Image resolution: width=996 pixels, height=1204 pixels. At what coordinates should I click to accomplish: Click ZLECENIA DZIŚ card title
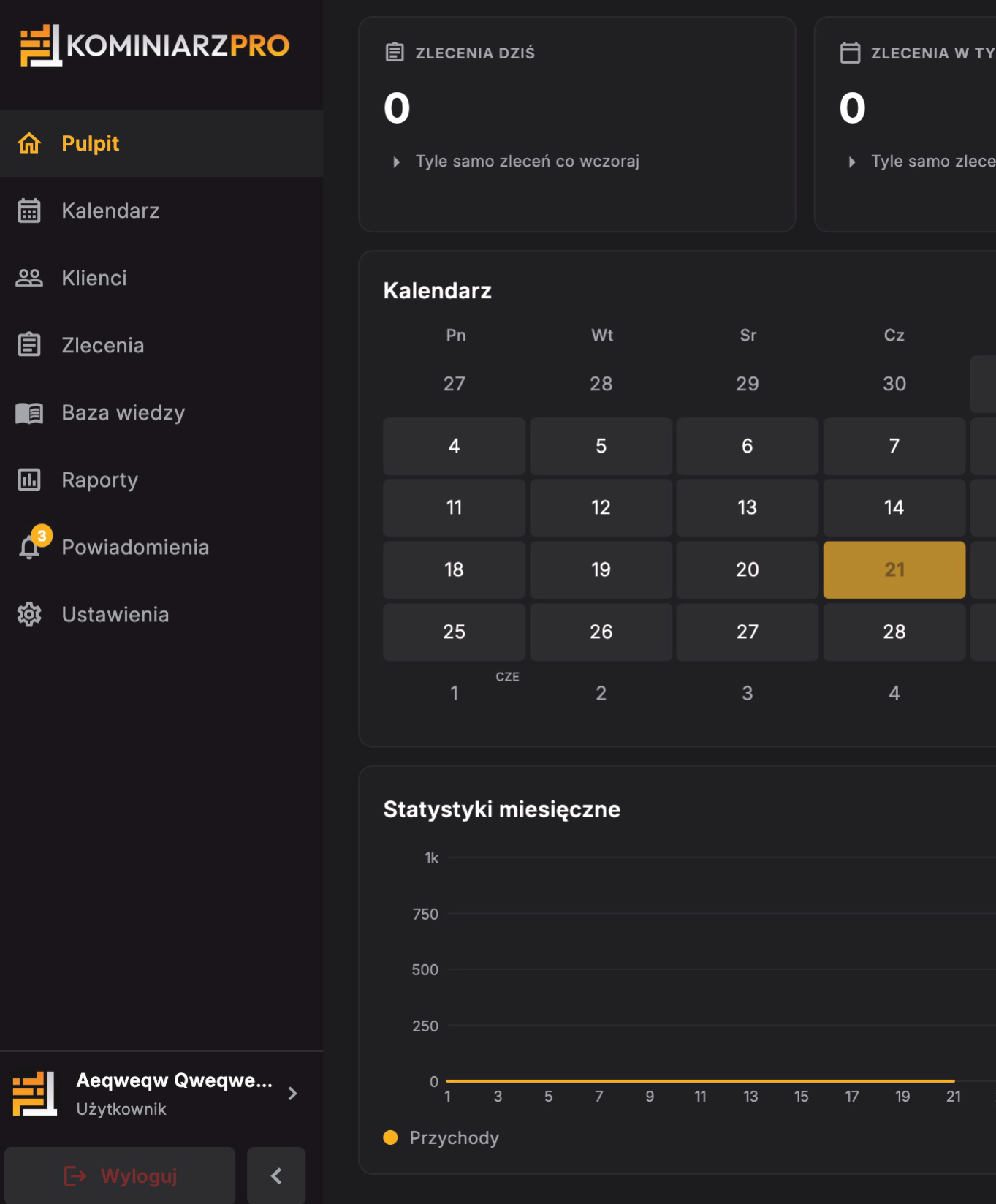tap(475, 53)
